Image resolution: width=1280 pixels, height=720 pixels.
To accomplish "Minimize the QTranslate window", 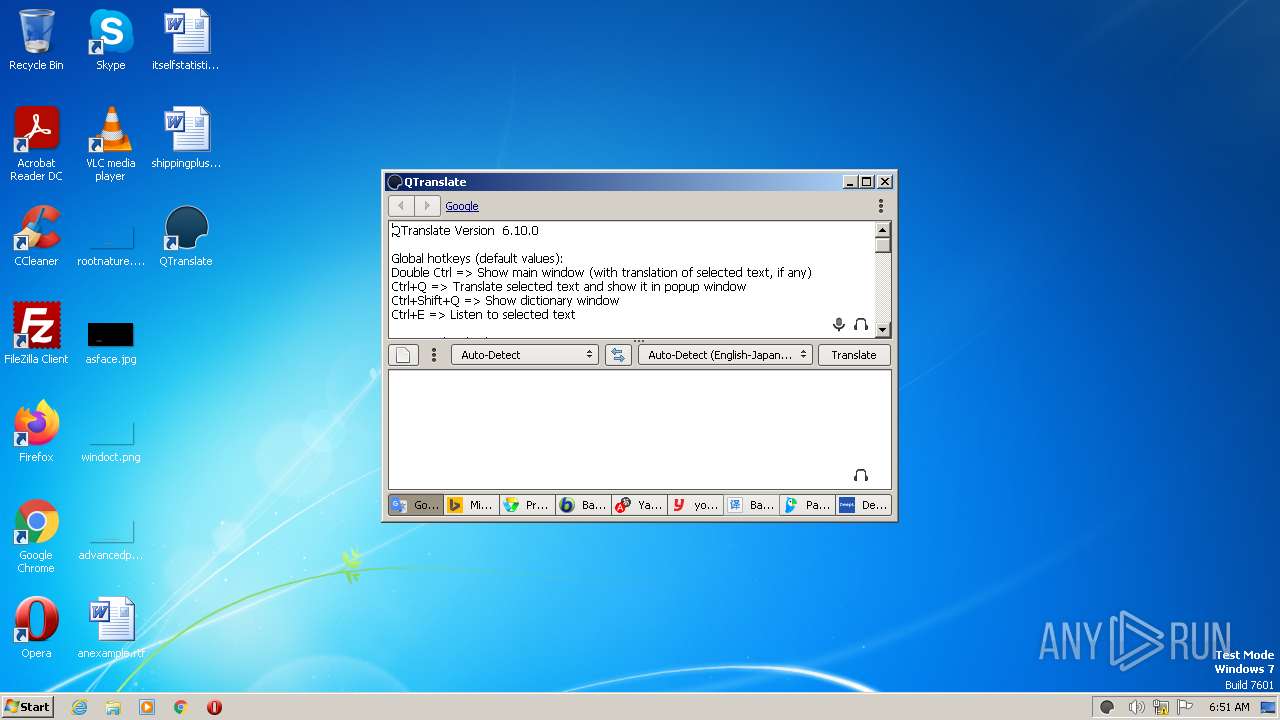I will click(x=850, y=182).
